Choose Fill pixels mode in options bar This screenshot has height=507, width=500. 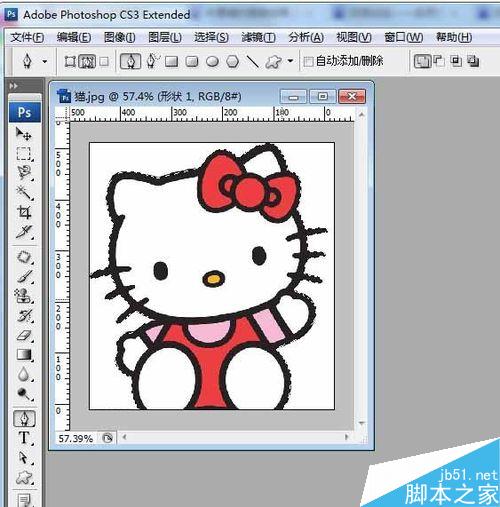click(x=104, y=61)
